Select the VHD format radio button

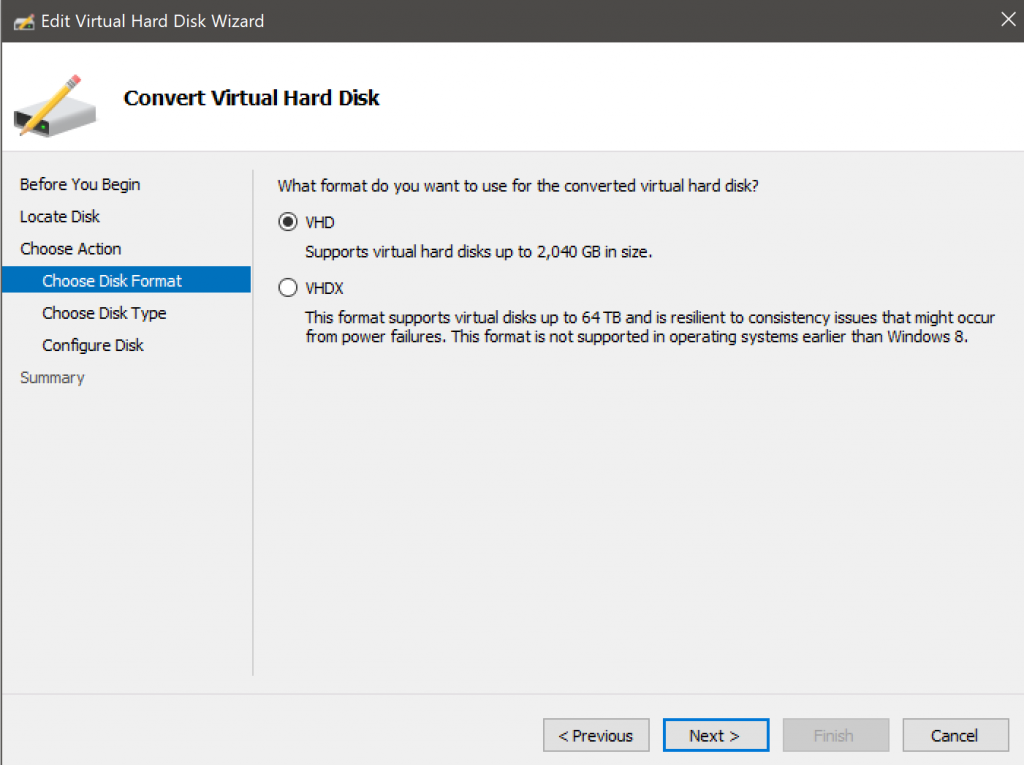pyautogui.click(x=288, y=222)
